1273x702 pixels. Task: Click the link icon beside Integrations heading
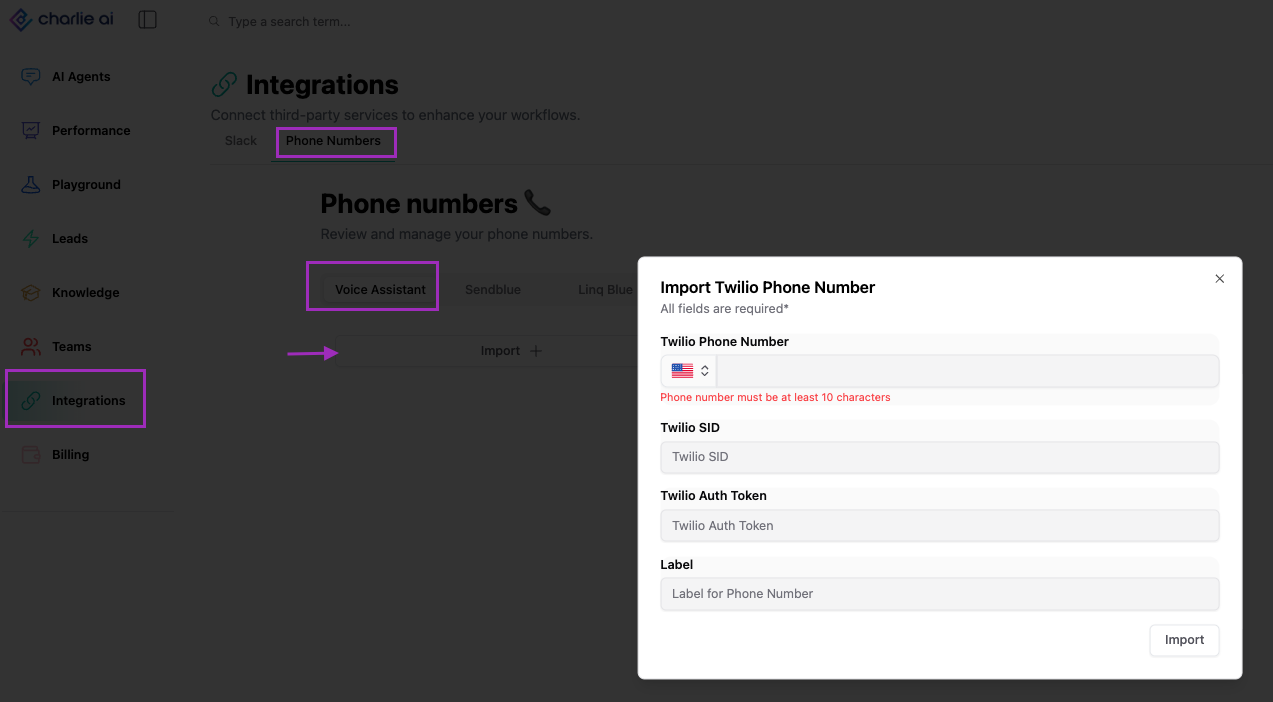click(225, 85)
